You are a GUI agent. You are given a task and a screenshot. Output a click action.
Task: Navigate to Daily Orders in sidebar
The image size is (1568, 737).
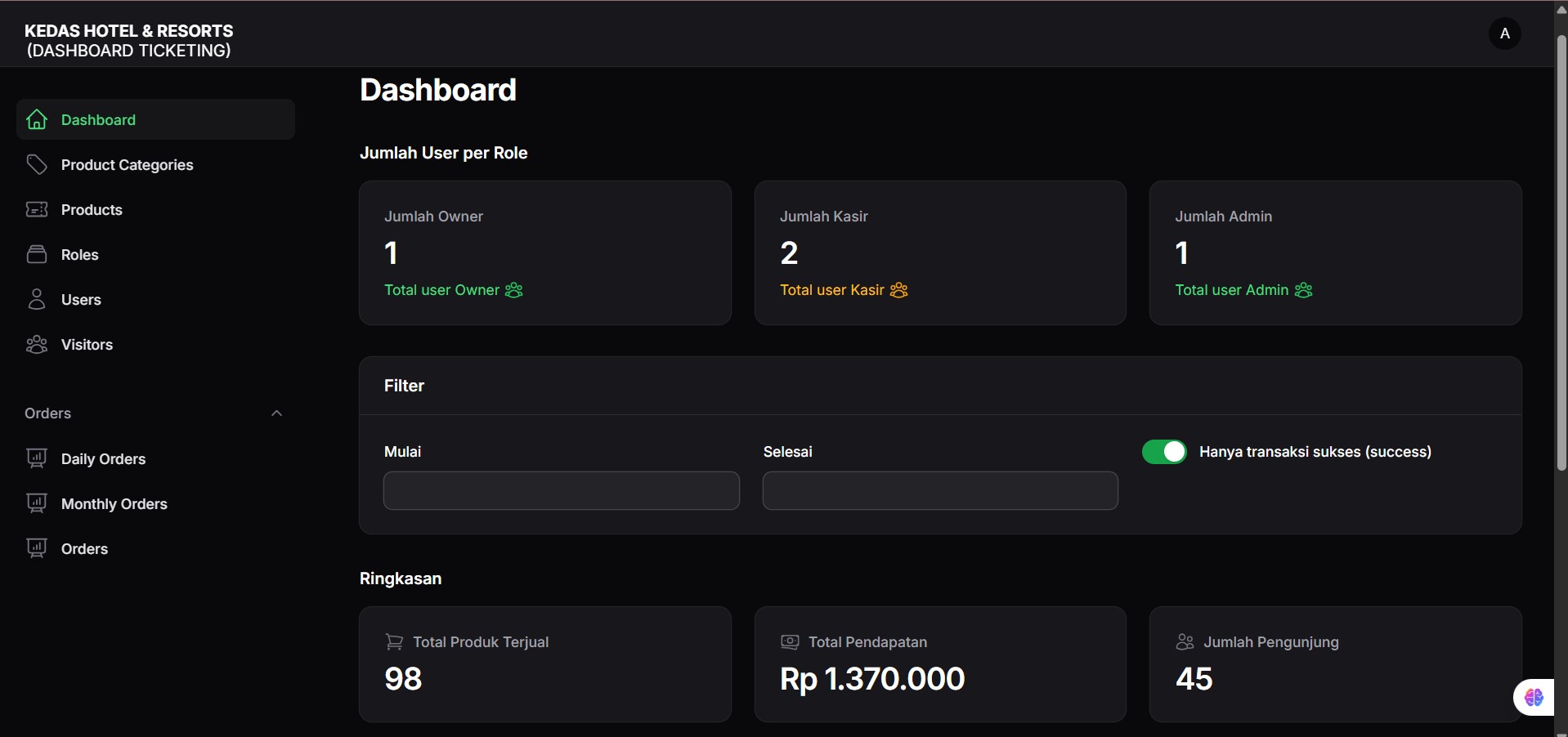coord(103,458)
